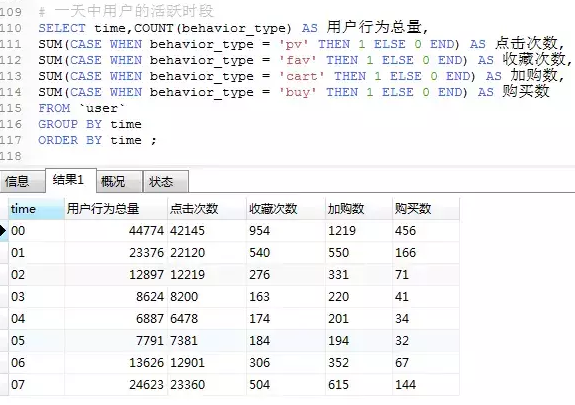
Task: Click cell value 163
Action: click(x=260, y=297)
